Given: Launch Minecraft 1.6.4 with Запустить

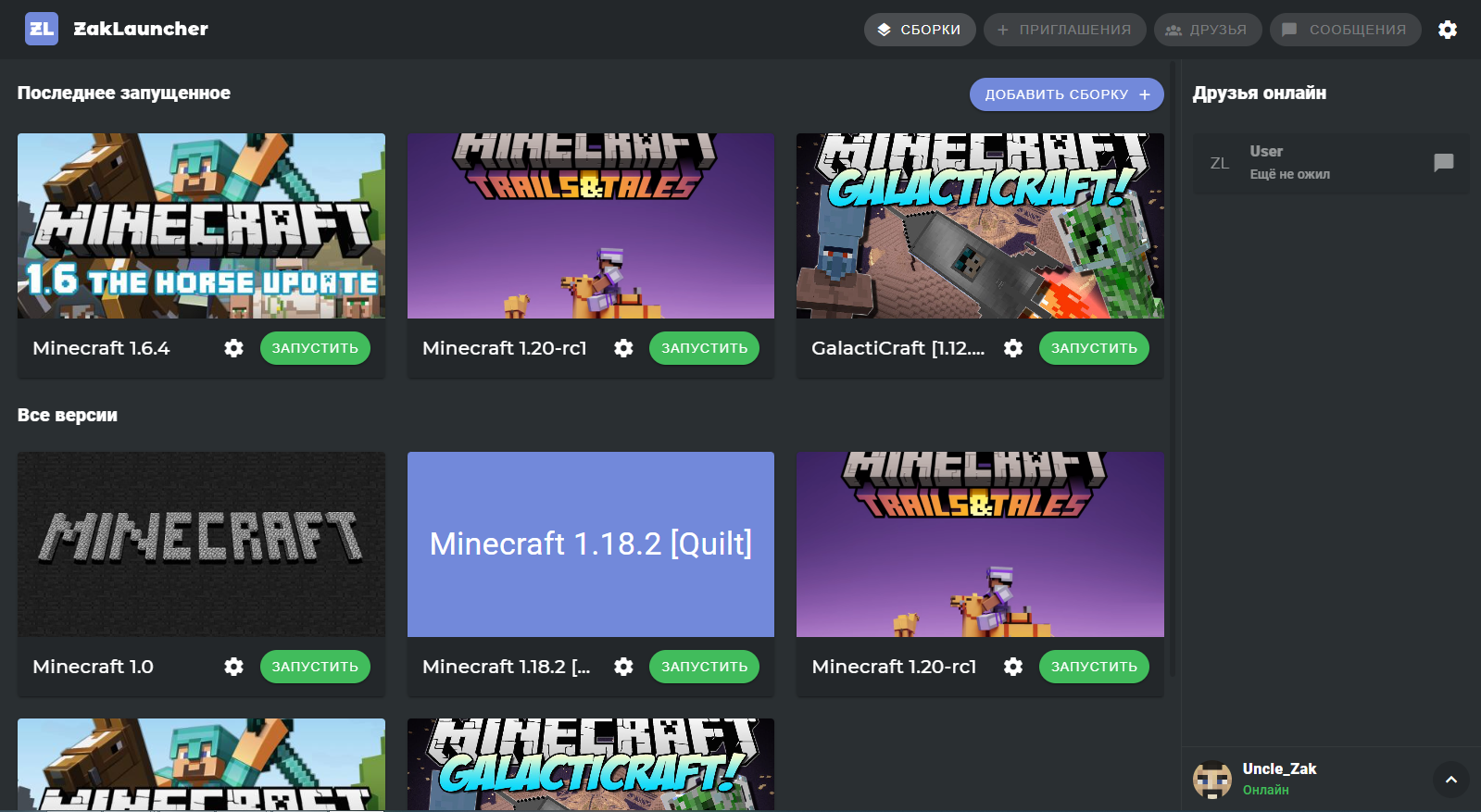Looking at the screenshot, I should tap(315, 348).
